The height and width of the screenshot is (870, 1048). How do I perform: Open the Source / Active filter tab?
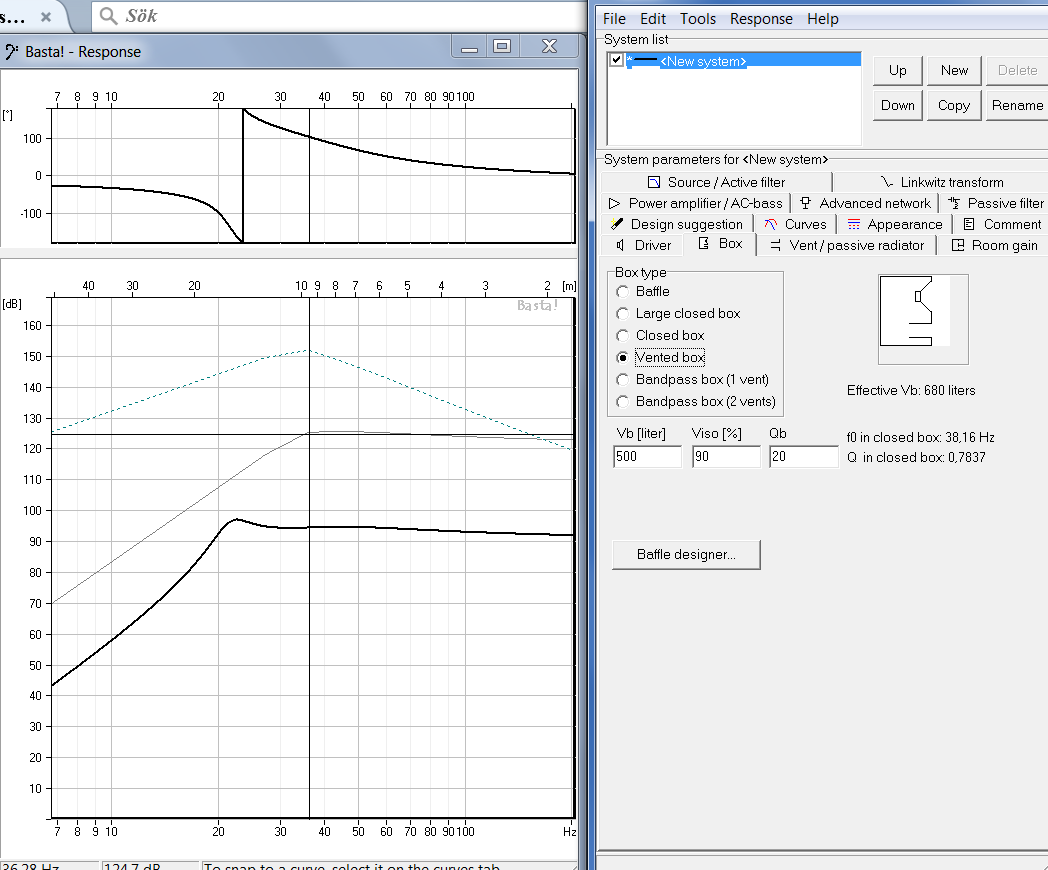[716, 182]
